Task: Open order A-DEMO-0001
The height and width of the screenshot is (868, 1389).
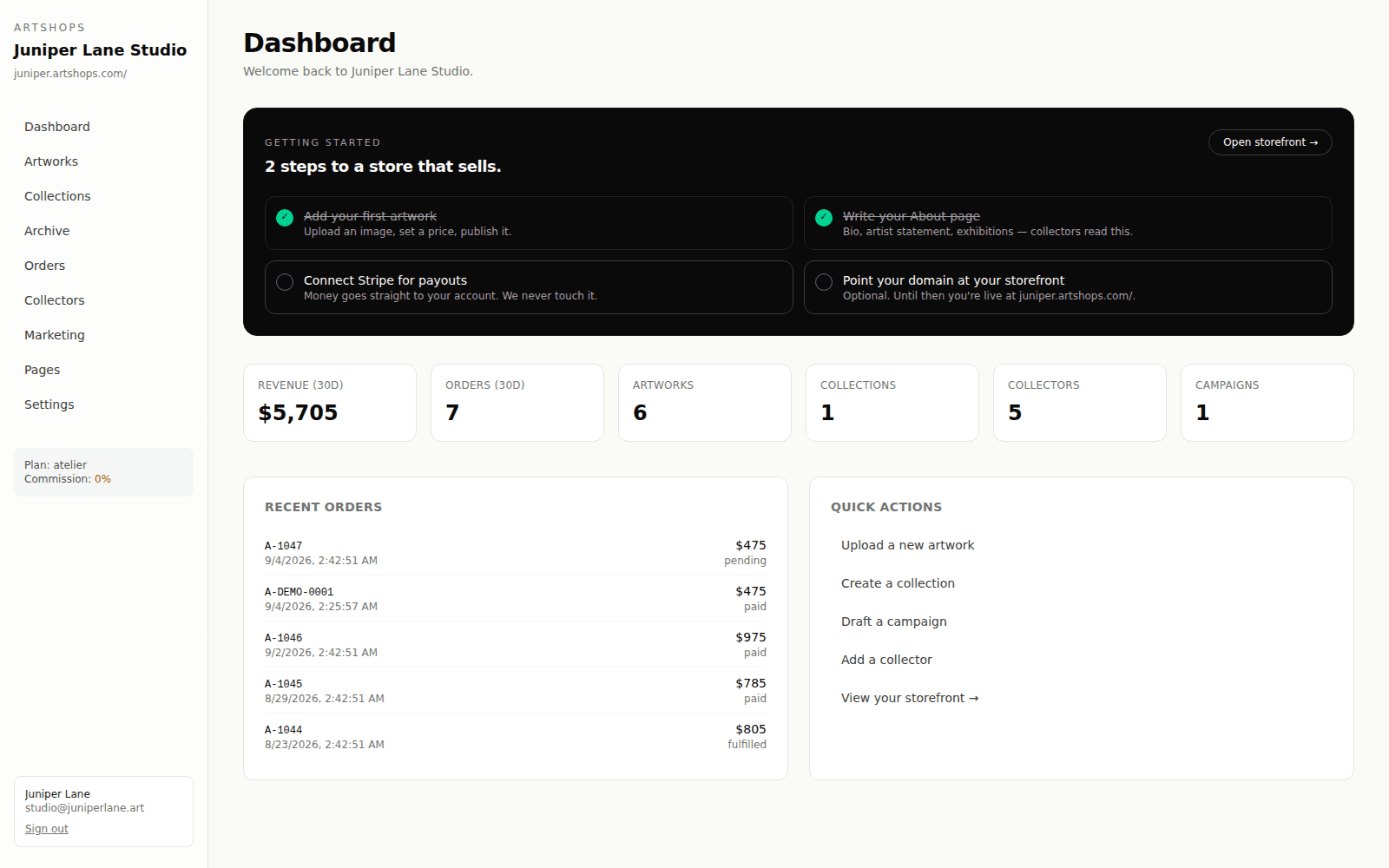Action: coord(516,599)
